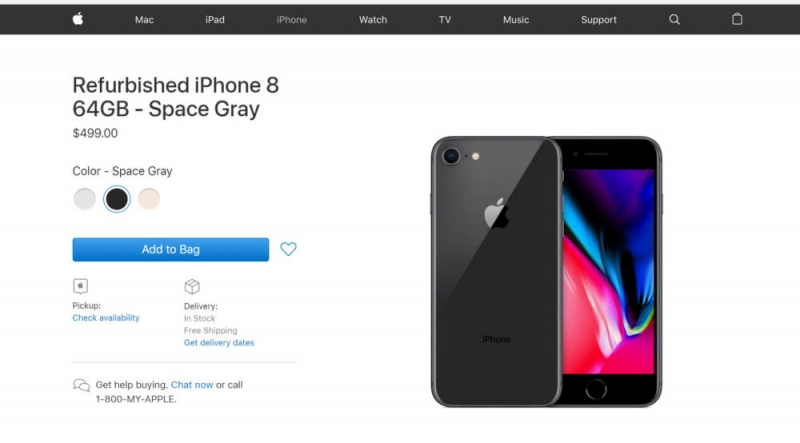Open the Mac menu
The width and height of the screenshot is (800, 443).
144,20
